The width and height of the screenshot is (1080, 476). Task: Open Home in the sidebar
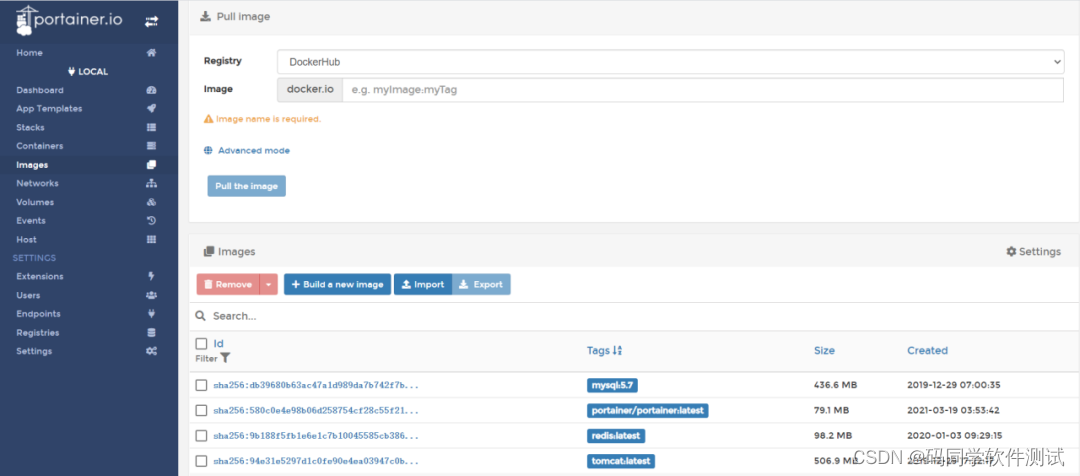30,53
